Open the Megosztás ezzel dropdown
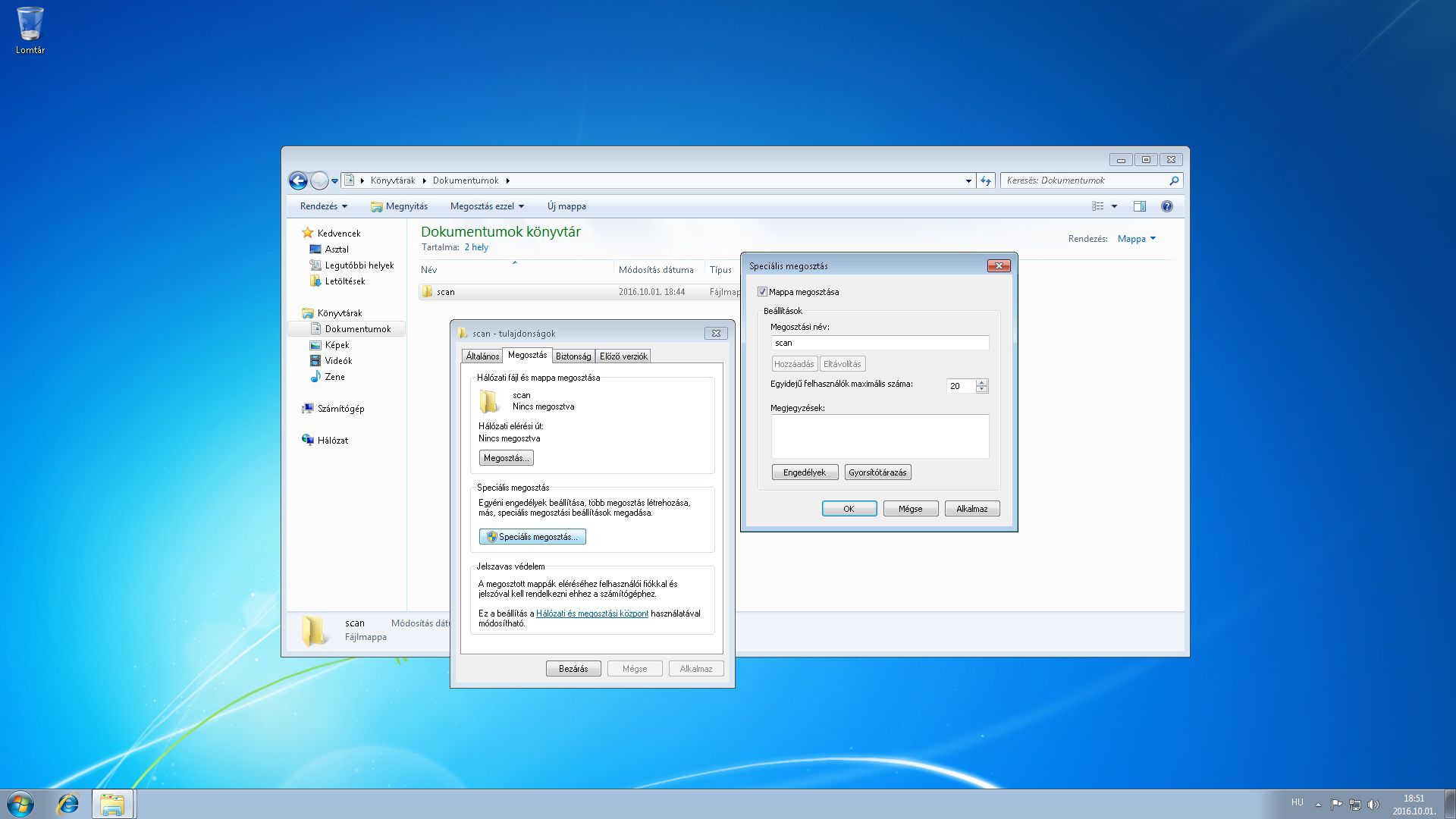The width and height of the screenshot is (1456, 819). coord(487,206)
